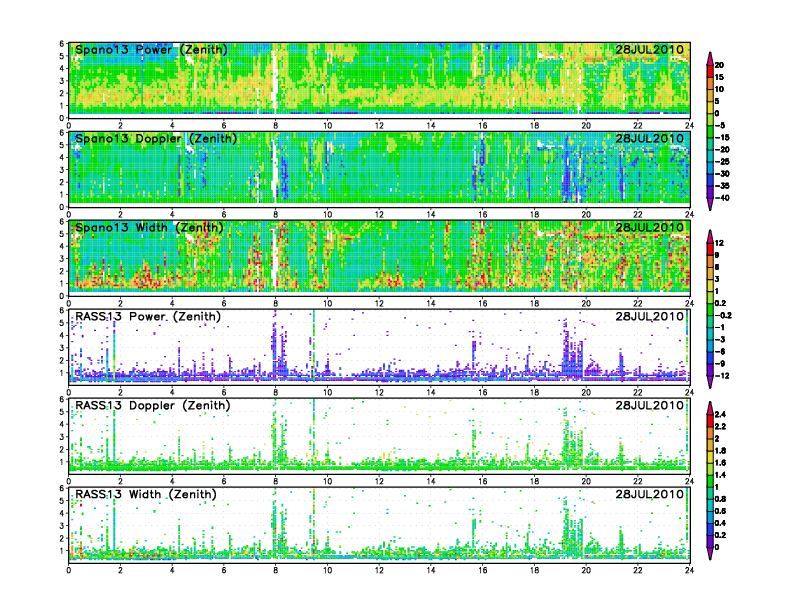Viewport: 792px width, 612px height.
Task: Click height tick 2 on Spano13 Width y-axis
Action: tap(62, 271)
